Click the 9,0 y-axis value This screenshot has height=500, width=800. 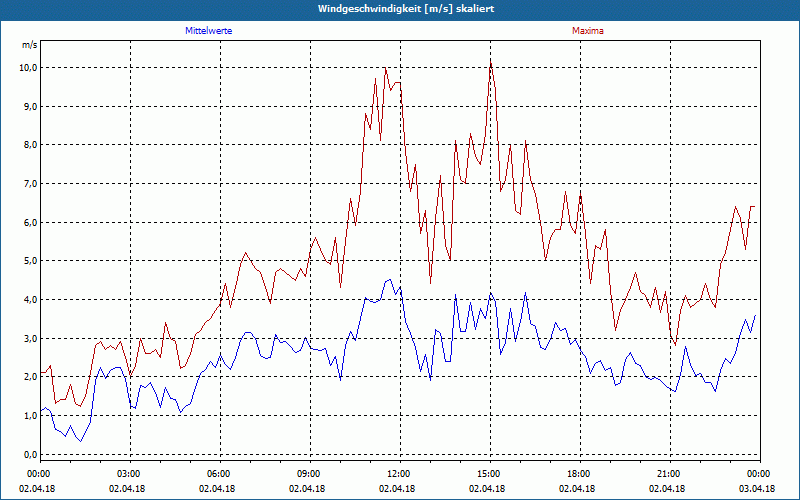31,107
